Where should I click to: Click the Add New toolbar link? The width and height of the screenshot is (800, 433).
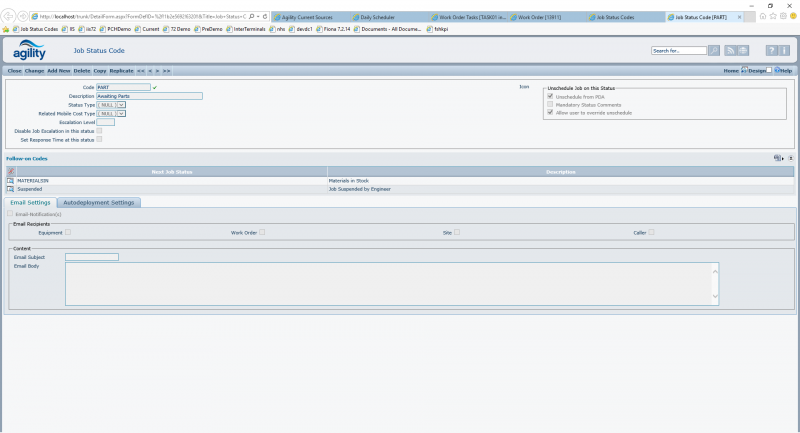coord(59,71)
